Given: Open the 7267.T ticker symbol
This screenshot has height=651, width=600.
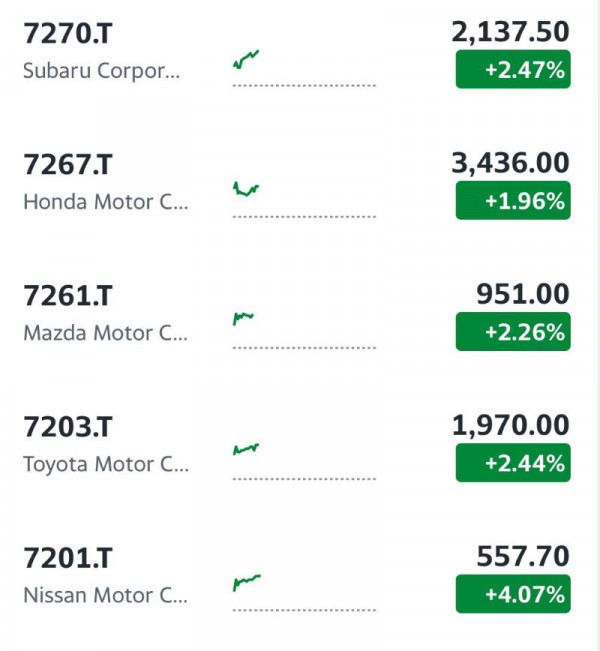Looking at the screenshot, I should click(68, 165).
